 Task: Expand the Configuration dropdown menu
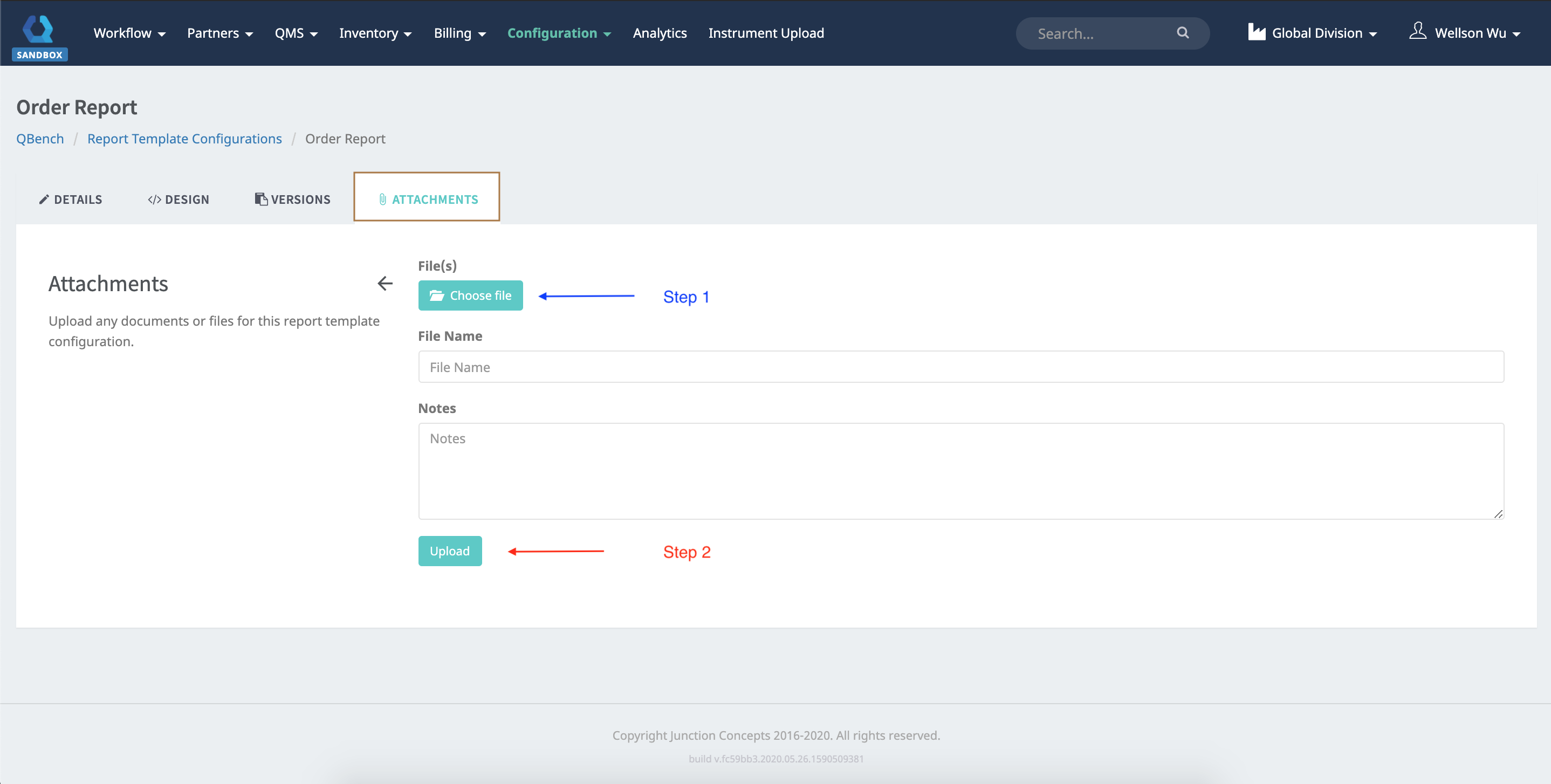(x=559, y=33)
